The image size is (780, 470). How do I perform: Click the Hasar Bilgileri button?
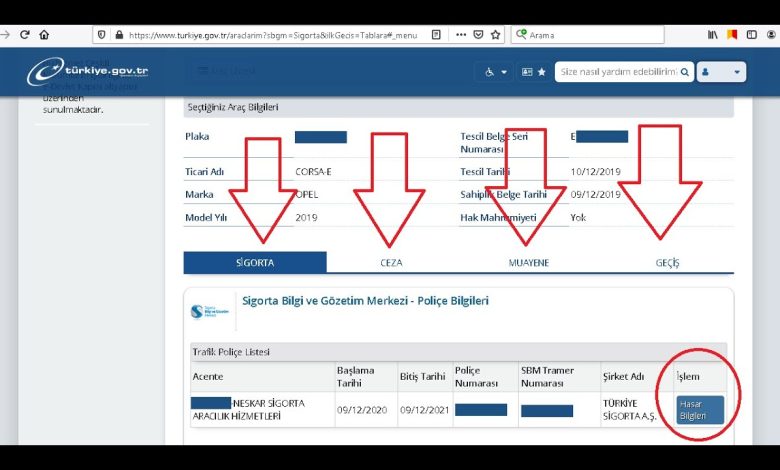[x=700, y=410]
